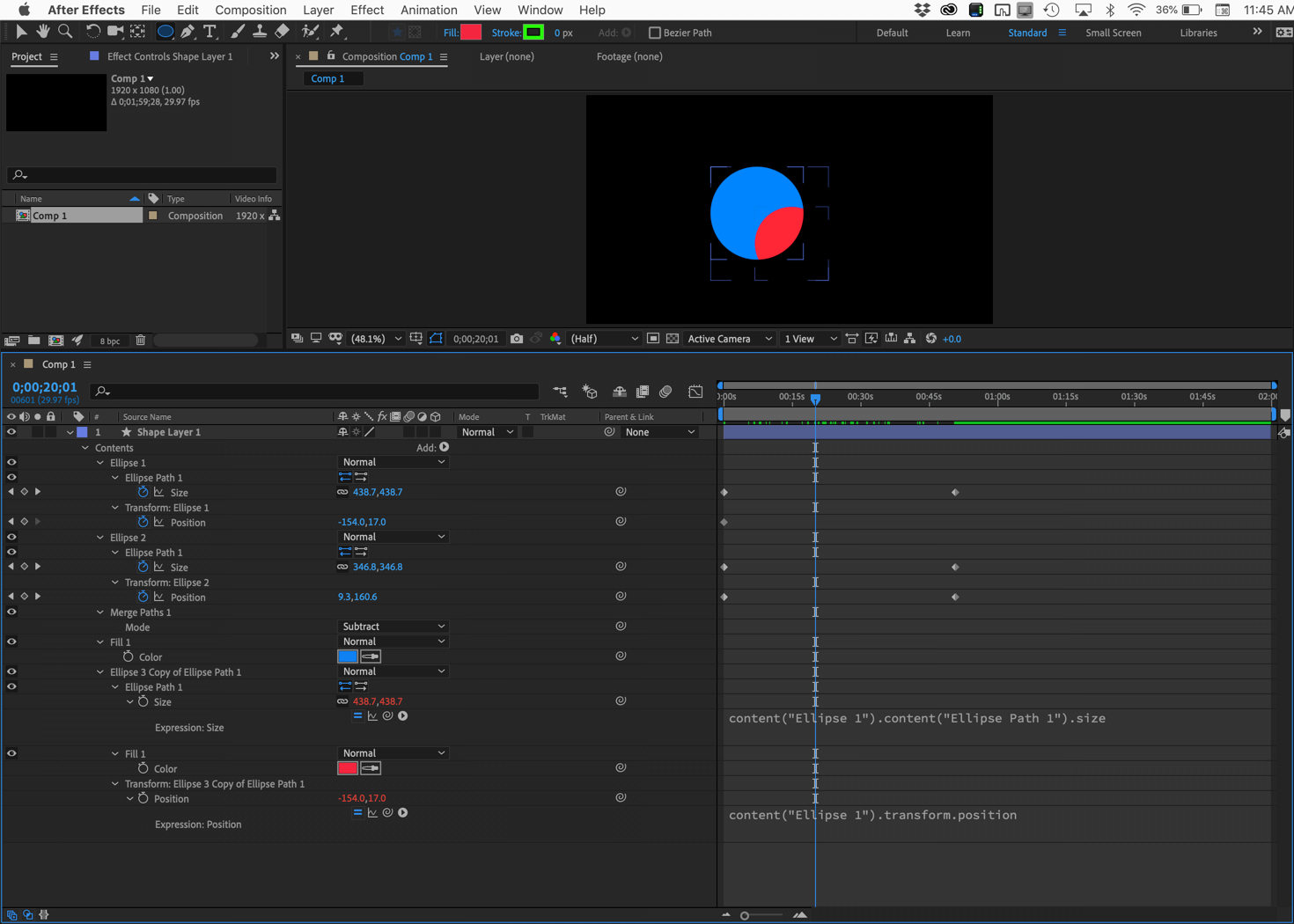Image resolution: width=1294 pixels, height=924 pixels.
Task: Delete selected project item with trash icon
Action: point(140,341)
